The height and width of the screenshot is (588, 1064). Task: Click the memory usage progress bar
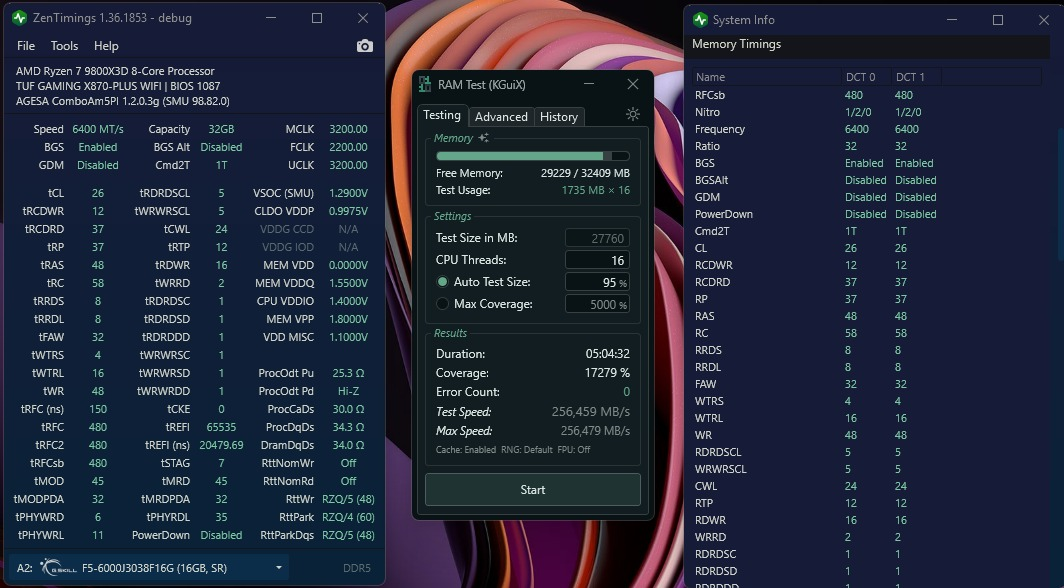[x=533, y=156]
